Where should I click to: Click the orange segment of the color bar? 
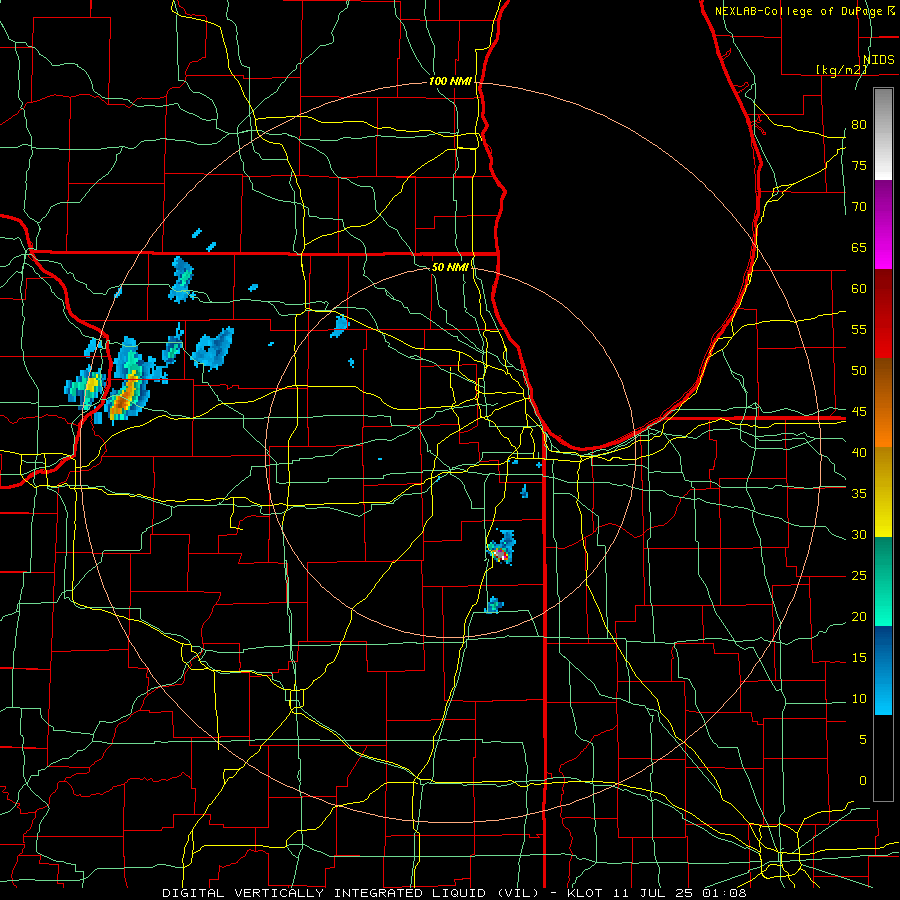click(883, 403)
